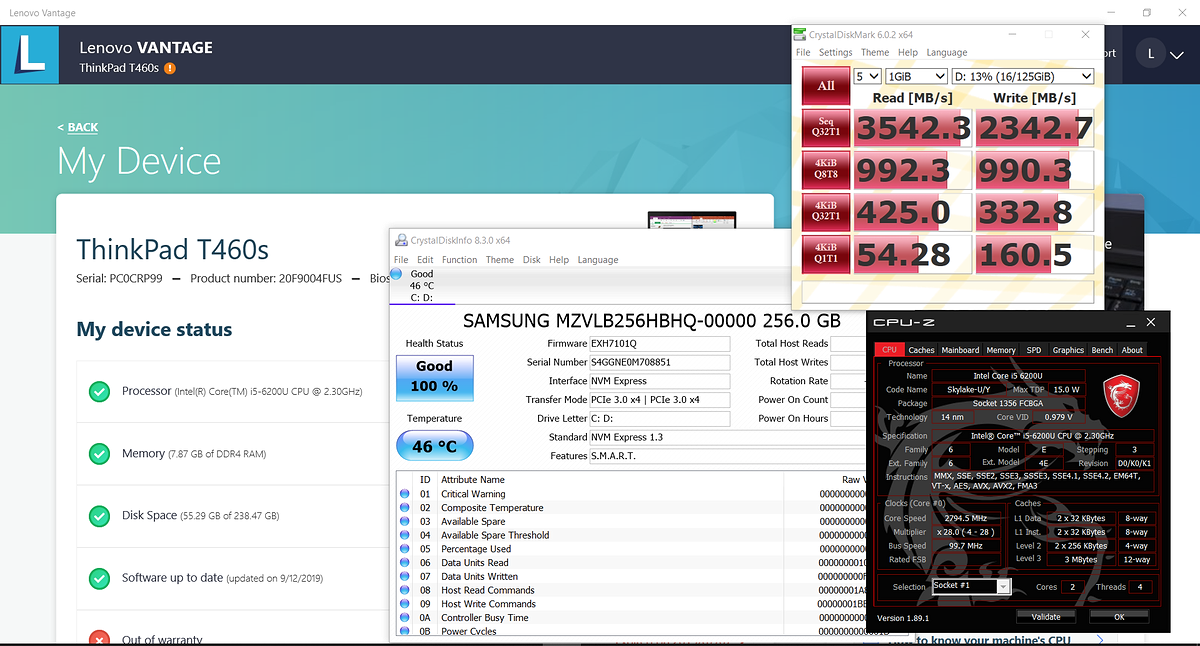Viewport: 1200px width, 646px height.
Task: Click the orange warning badge next to ThinkPad T460s
Action: 170,68
